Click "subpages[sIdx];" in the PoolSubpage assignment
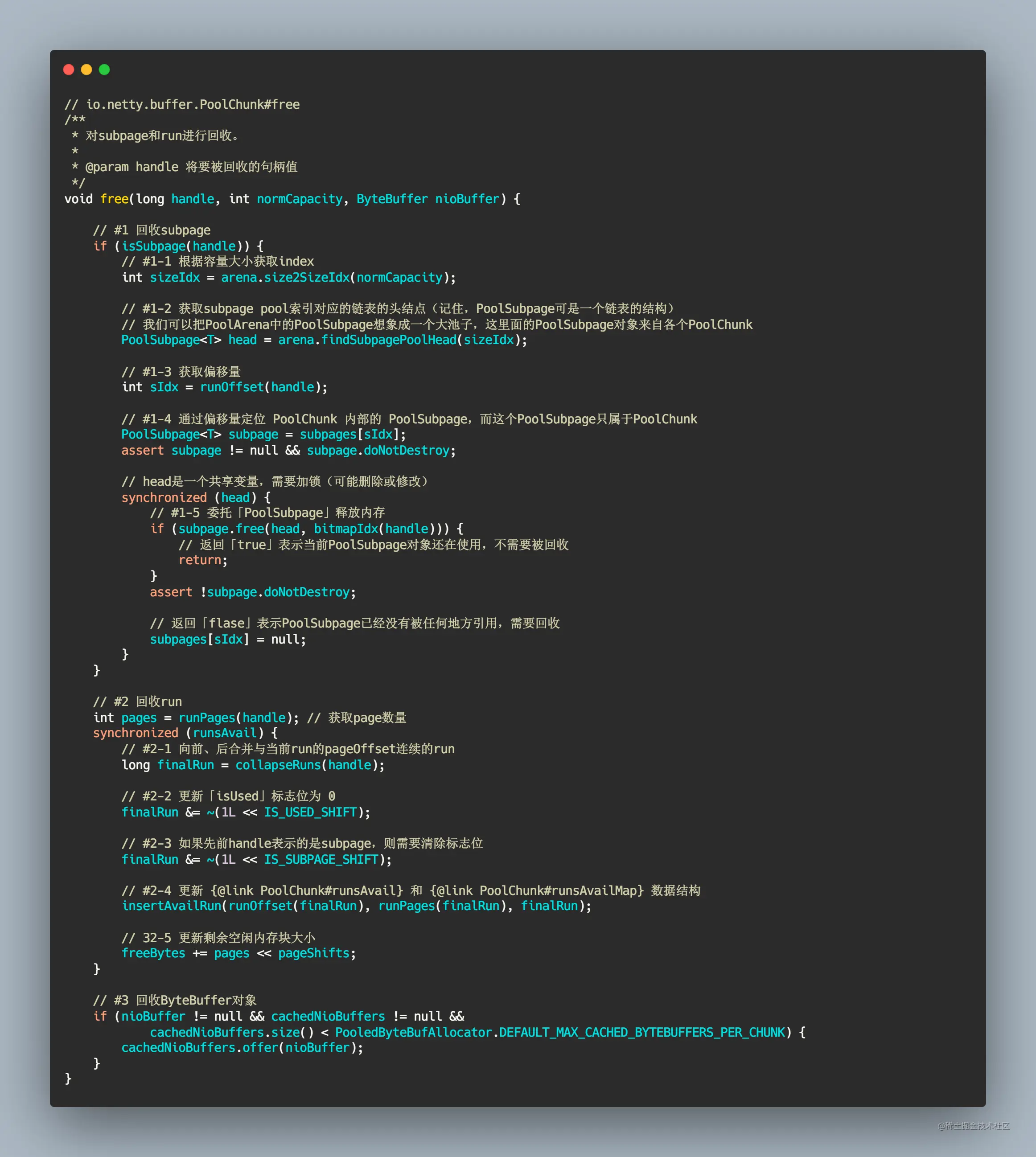 click(x=353, y=435)
